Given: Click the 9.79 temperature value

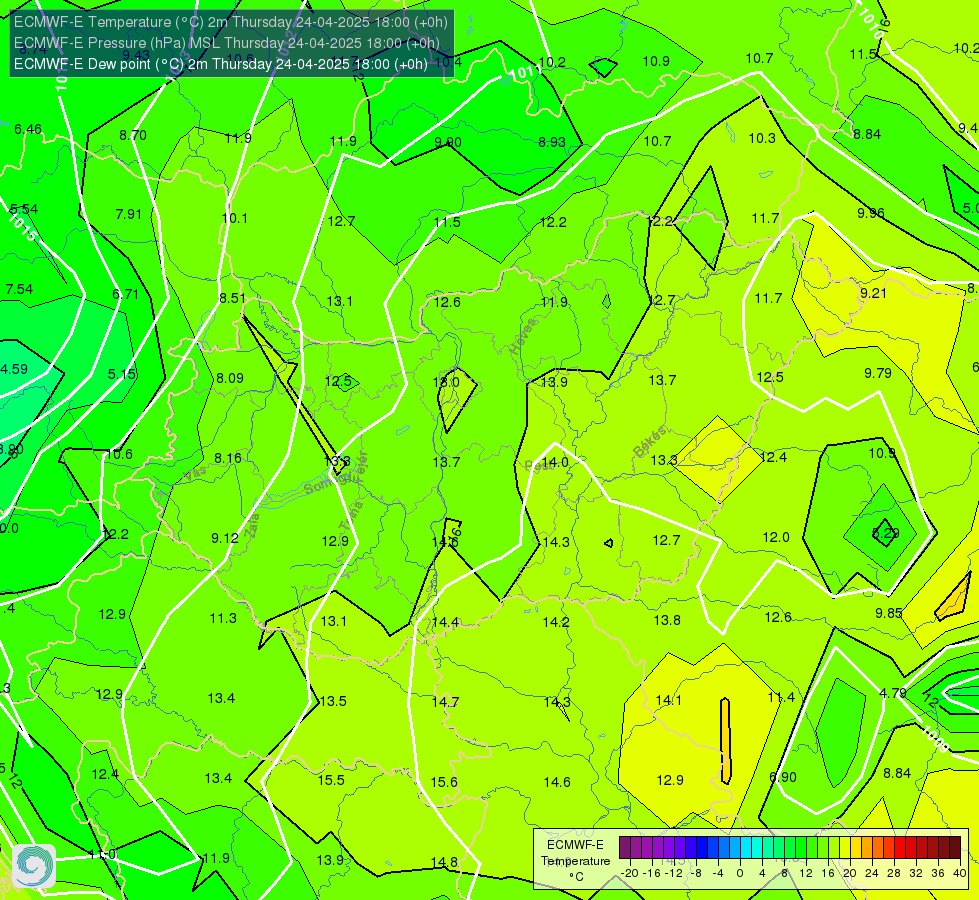Looking at the screenshot, I should (x=878, y=373).
